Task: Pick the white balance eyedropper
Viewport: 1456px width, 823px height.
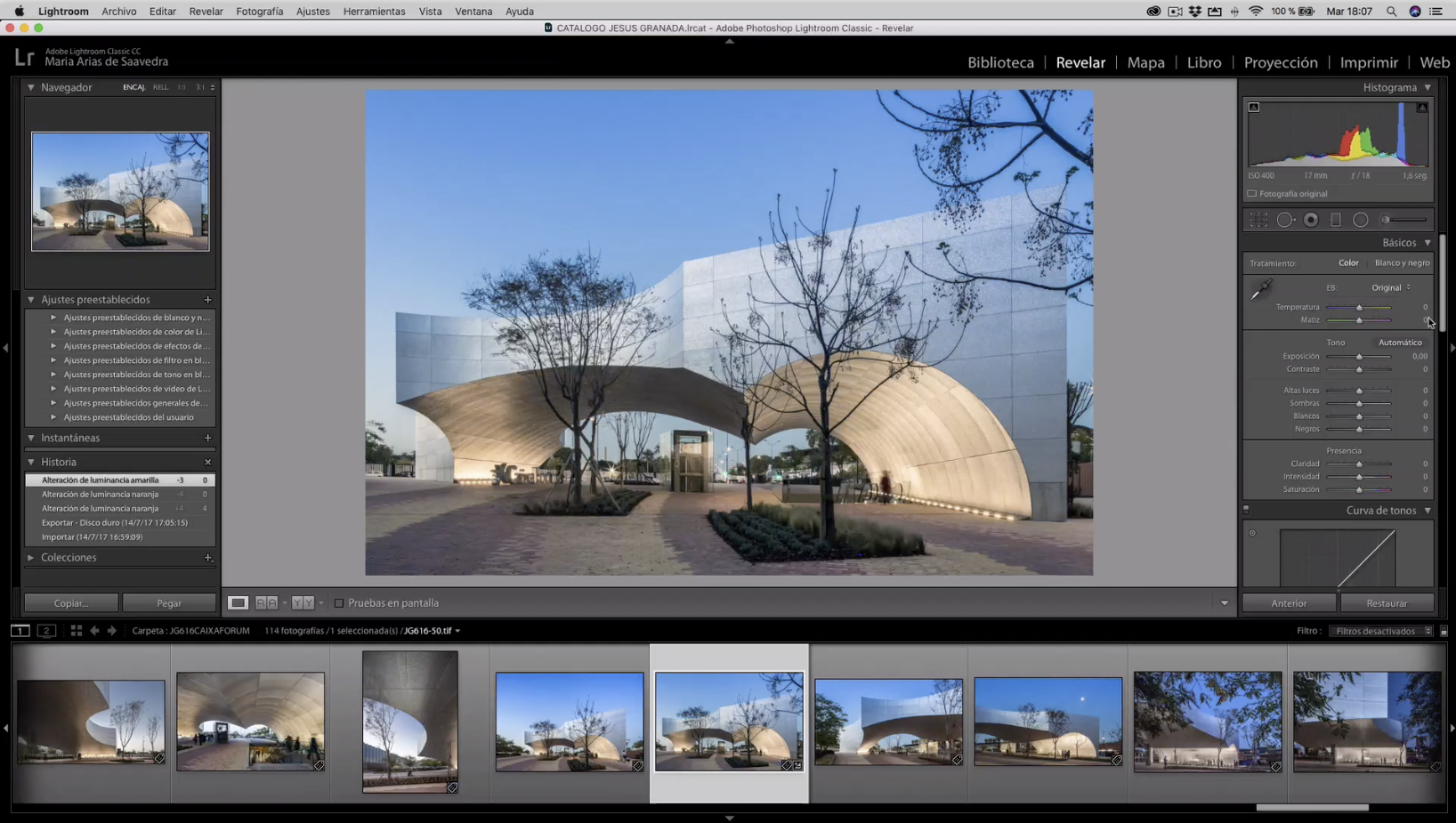Action: (x=1261, y=289)
